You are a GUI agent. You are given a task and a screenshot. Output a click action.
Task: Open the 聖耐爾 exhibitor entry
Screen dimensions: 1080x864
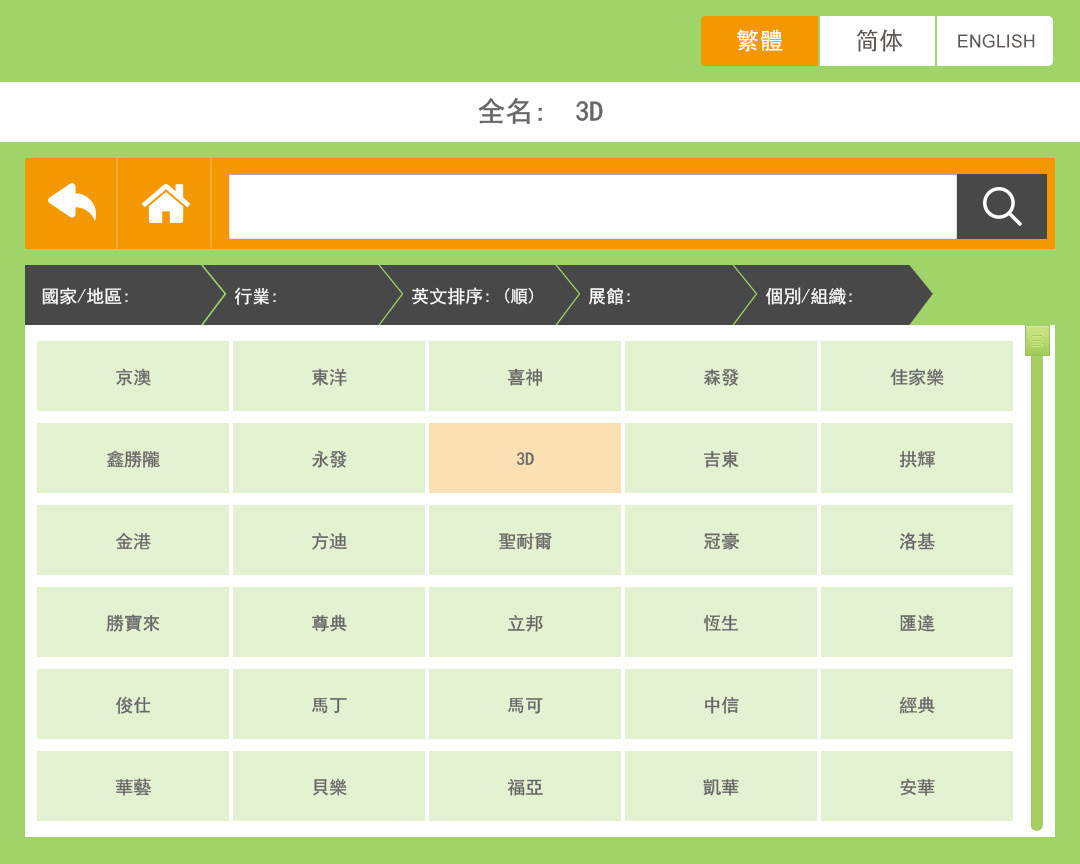tap(525, 541)
